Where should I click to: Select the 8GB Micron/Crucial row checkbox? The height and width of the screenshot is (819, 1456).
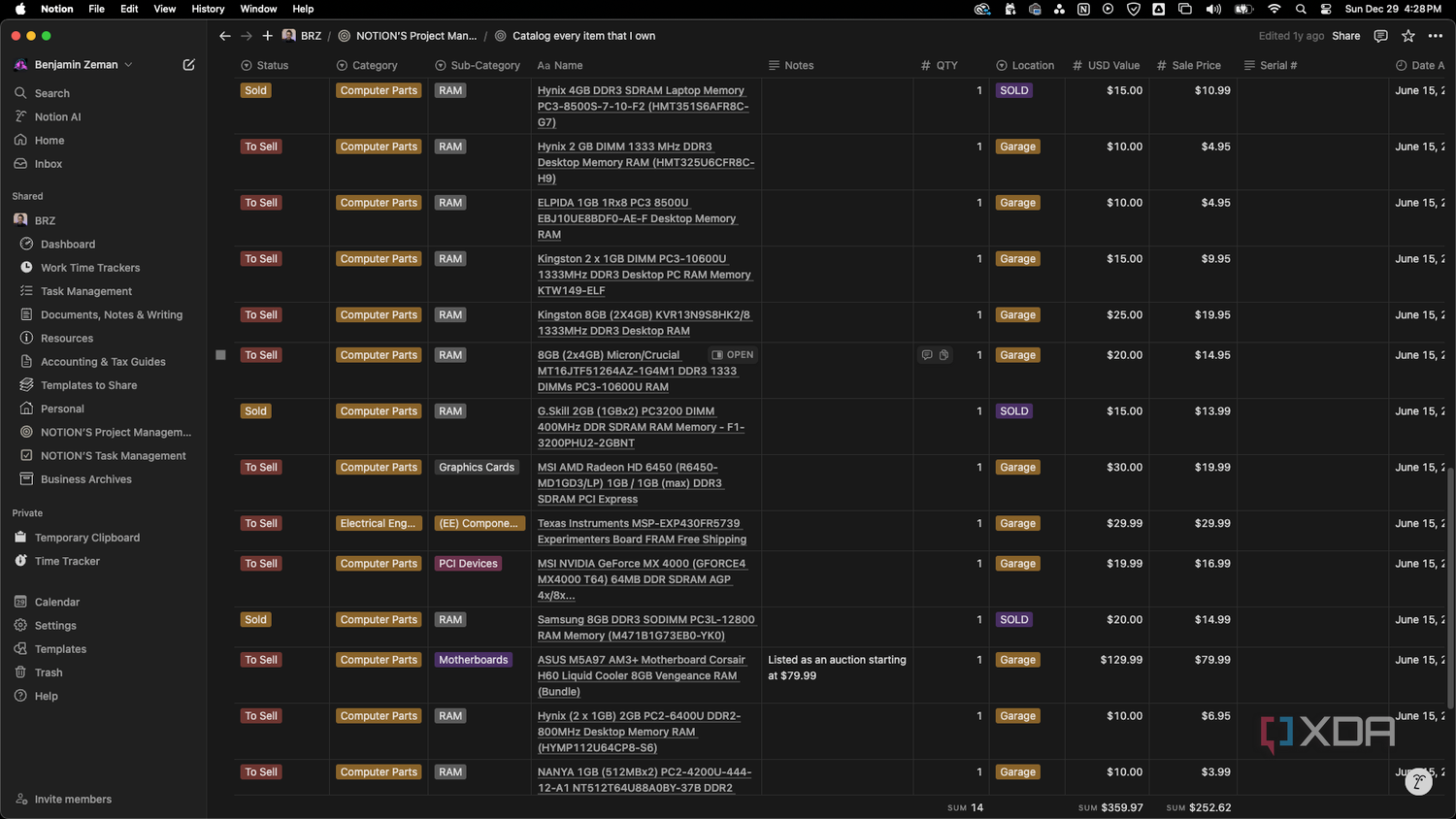click(x=220, y=355)
